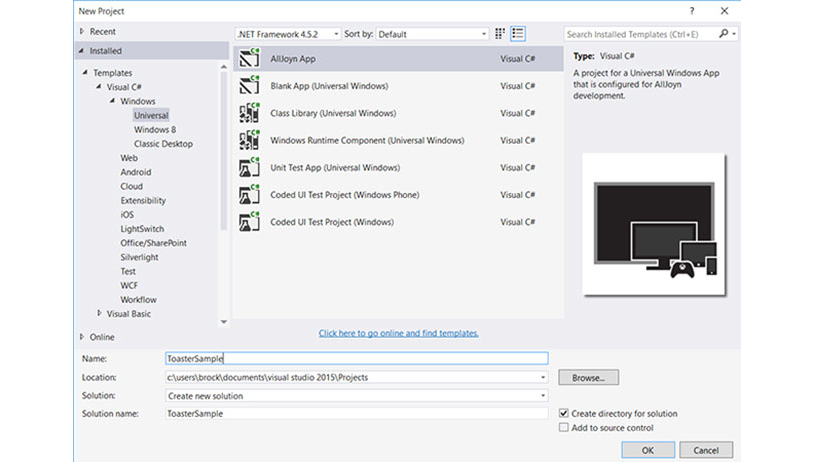Select the Test category
The height and width of the screenshot is (462, 814).
[x=128, y=271]
